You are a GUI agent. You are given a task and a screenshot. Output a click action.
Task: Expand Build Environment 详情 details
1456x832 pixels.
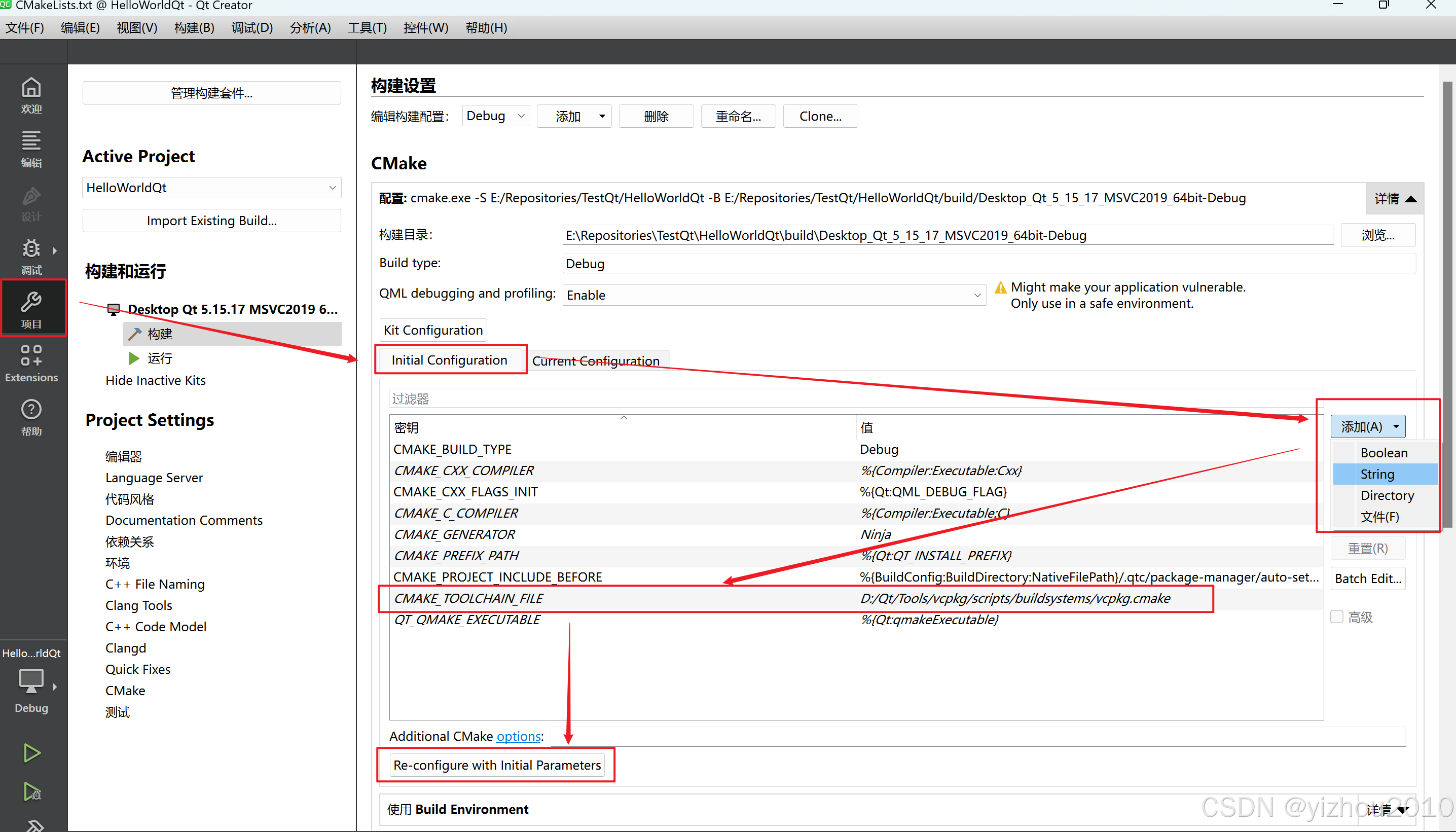point(1387,809)
